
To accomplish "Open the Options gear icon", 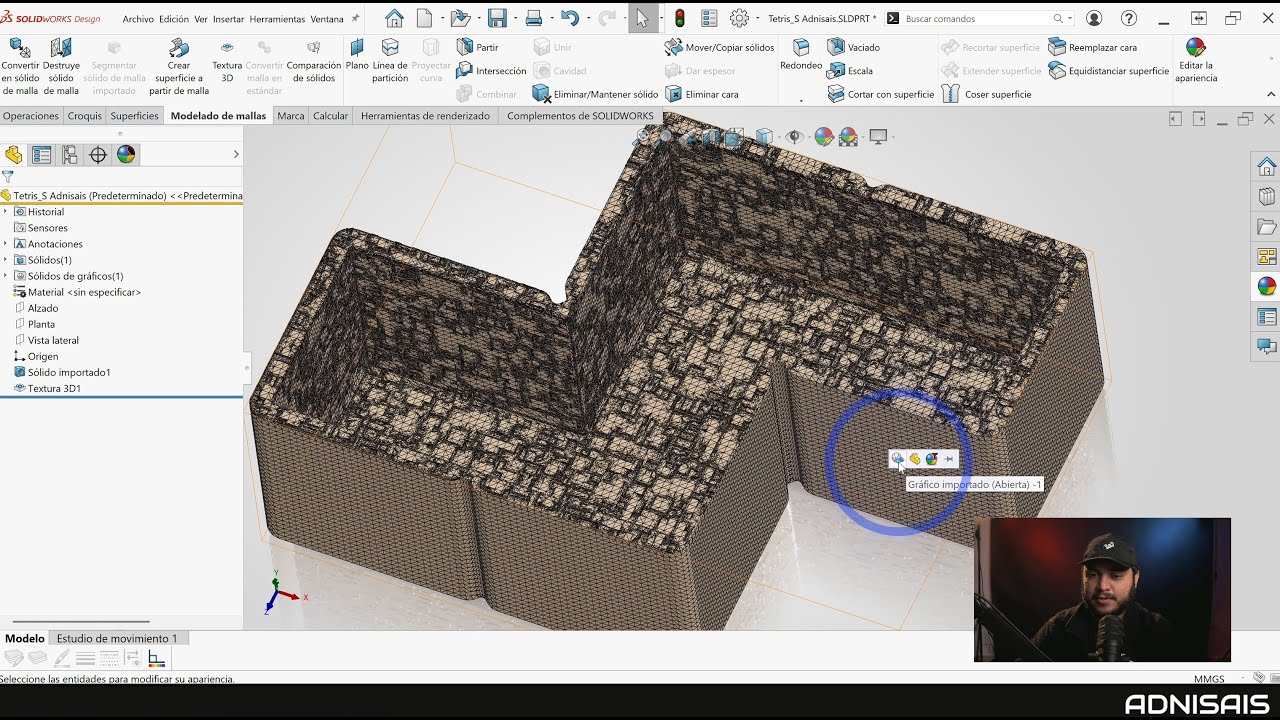I will [x=739, y=18].
